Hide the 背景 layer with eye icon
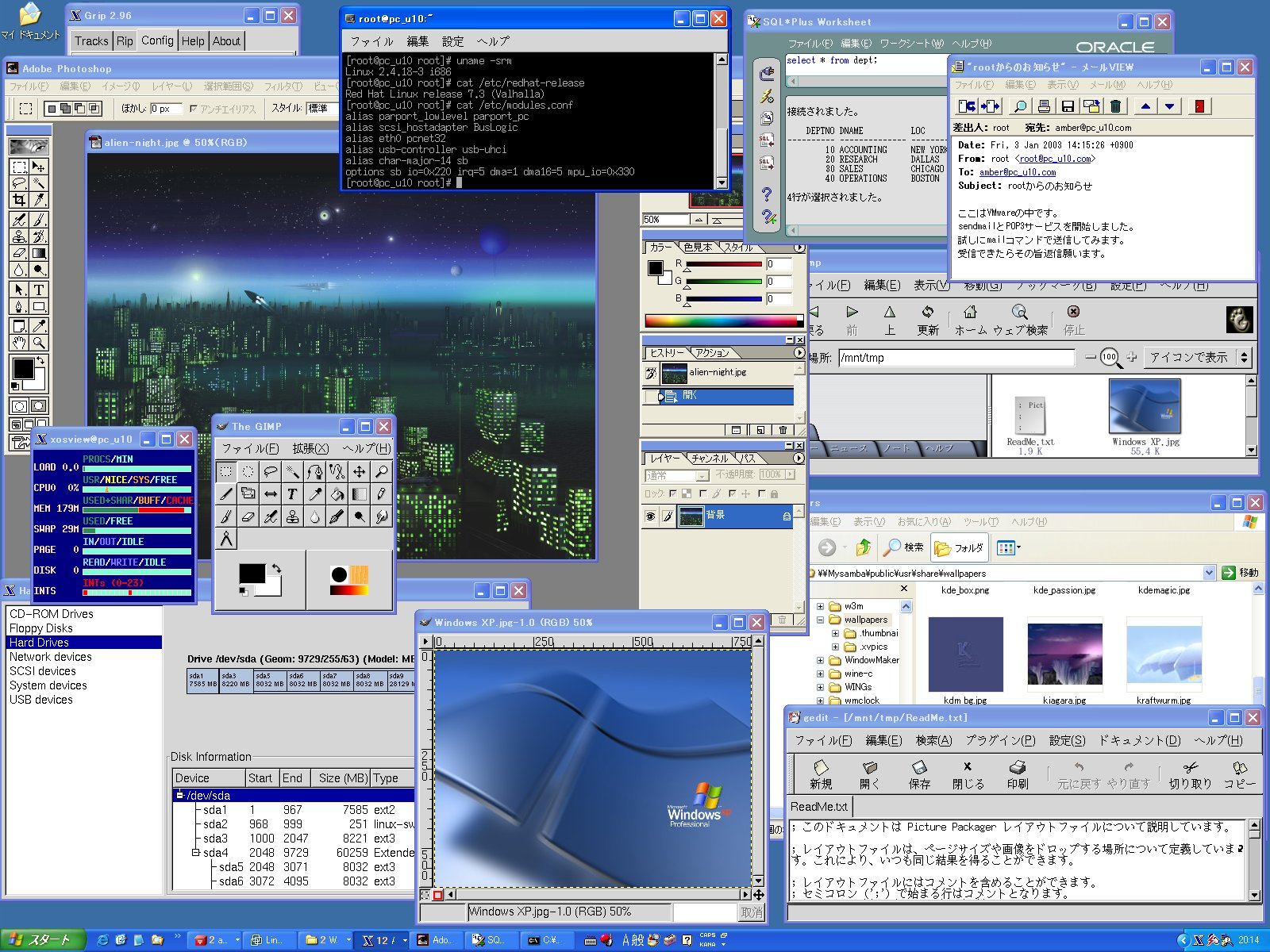The image size is (1270, 952). 650,516
